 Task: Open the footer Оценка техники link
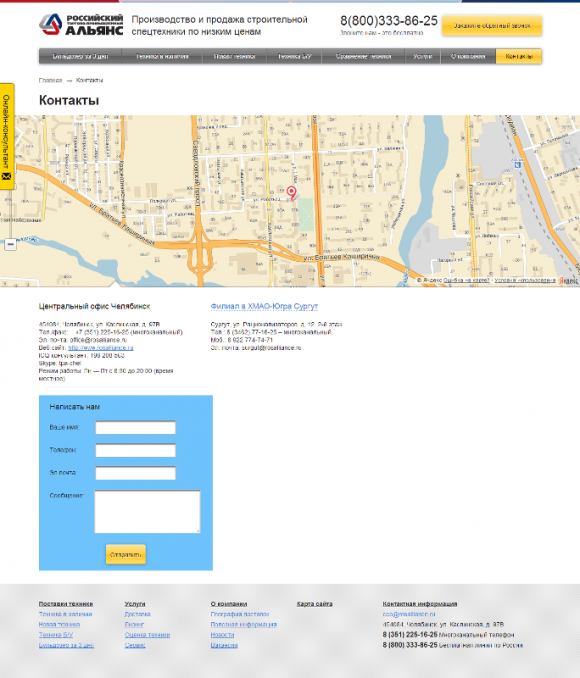[147, 635]
